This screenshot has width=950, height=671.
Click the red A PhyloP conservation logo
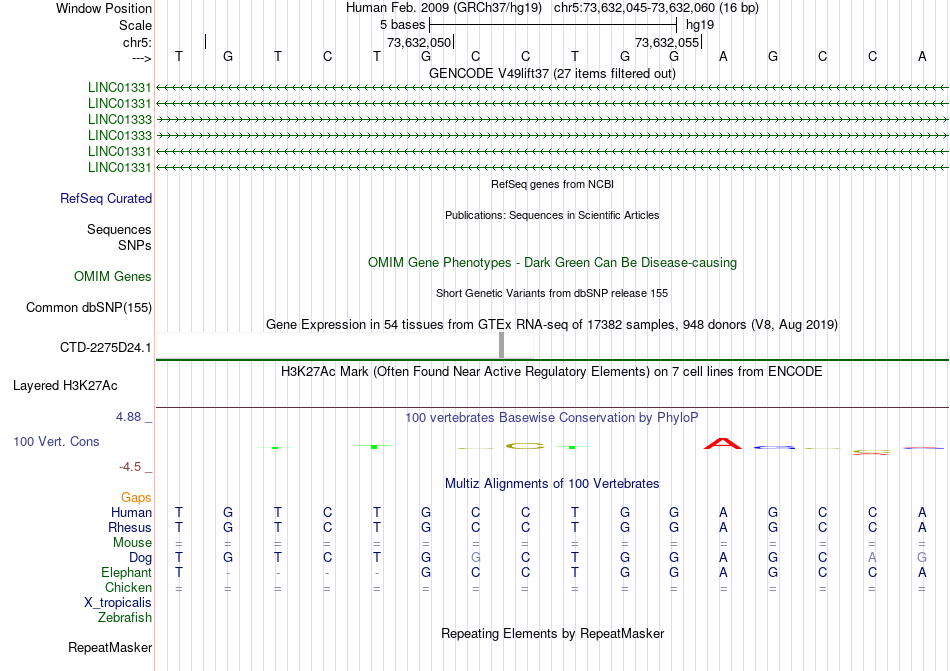[x=723, y=443]
